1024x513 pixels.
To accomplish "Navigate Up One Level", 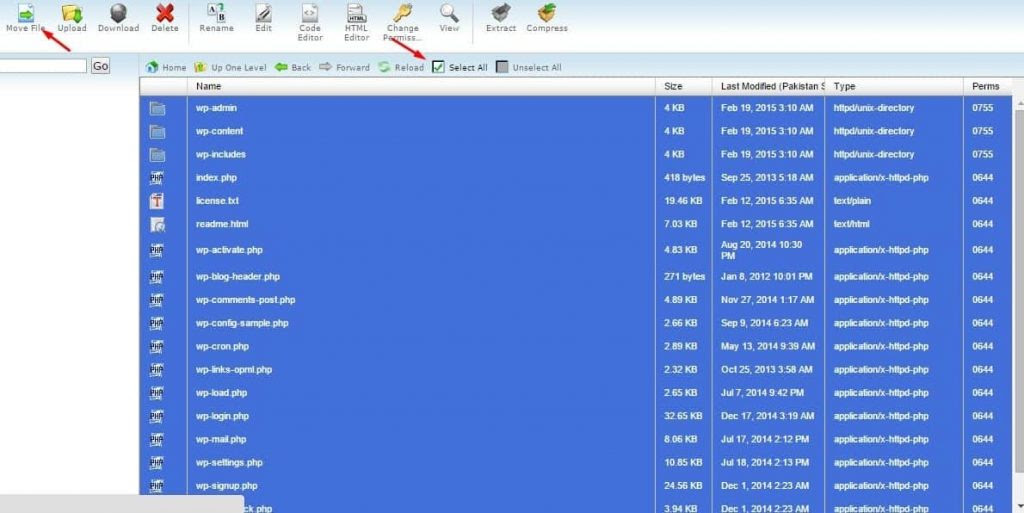I will 230,67.
